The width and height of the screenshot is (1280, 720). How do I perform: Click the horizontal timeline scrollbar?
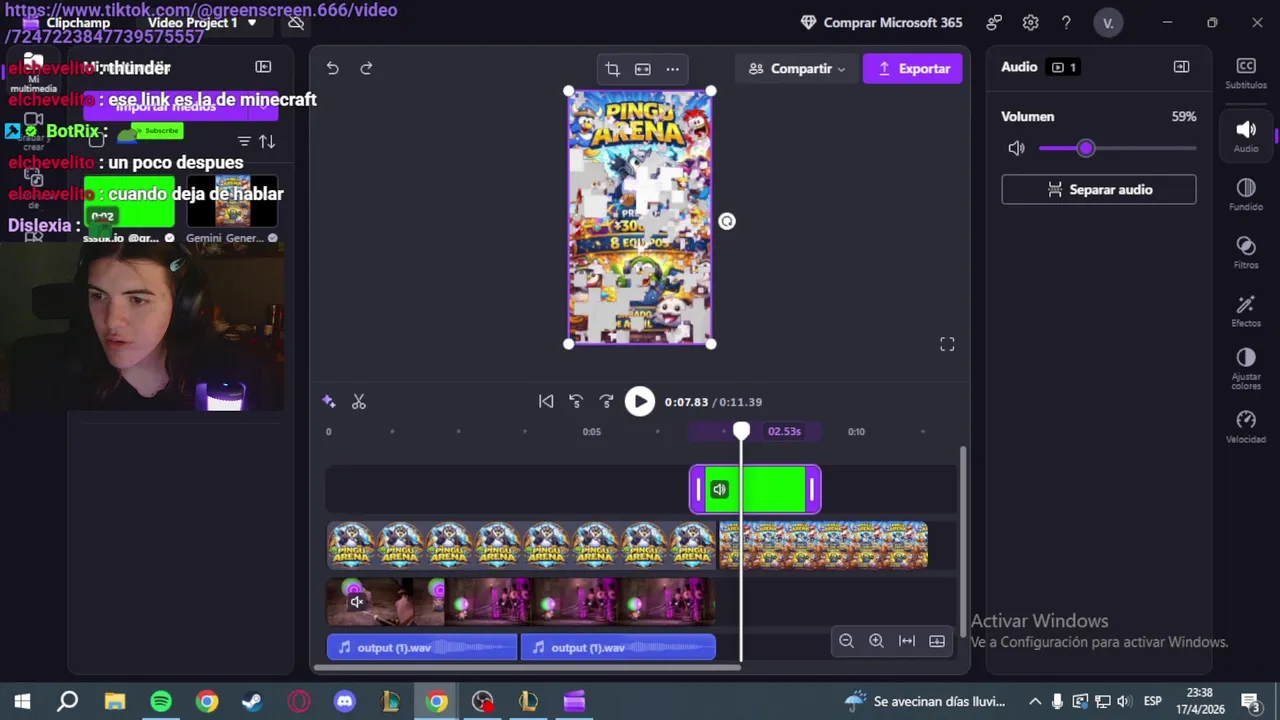pyautogui.click(x=527, y=667)
